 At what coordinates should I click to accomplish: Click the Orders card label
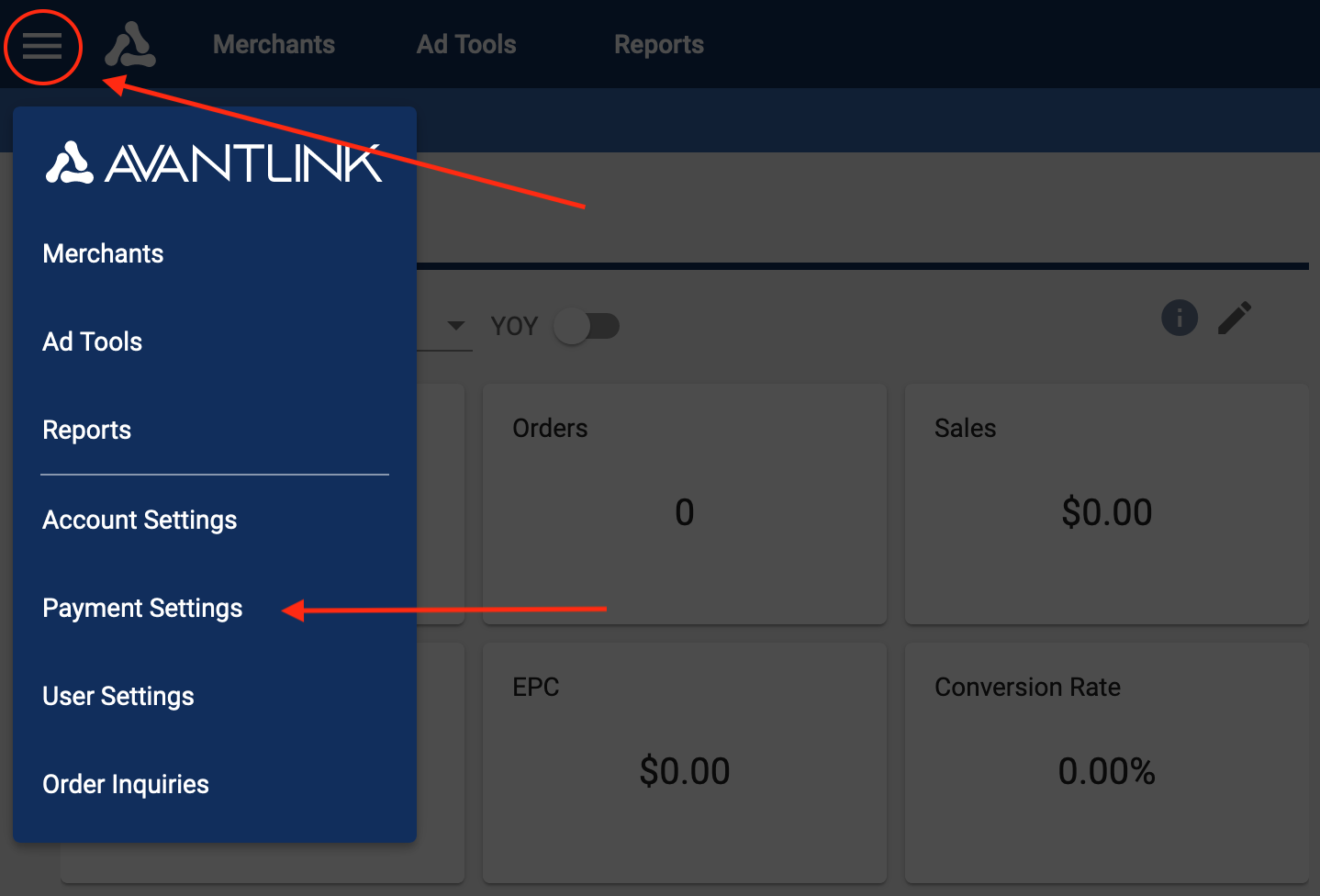click(550, 428)
